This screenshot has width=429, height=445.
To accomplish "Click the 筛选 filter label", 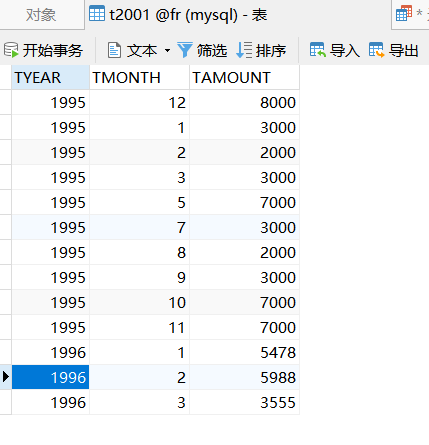I will 212,51.
